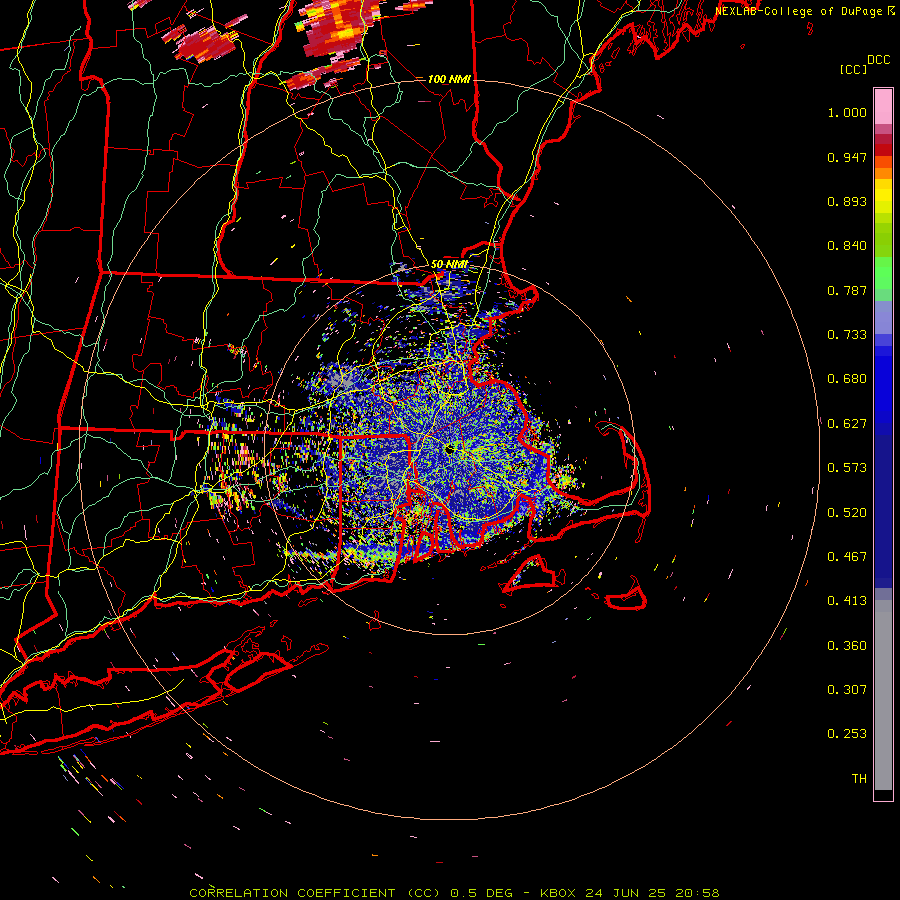Select the 0.520 scale label
900x900 pixels.
[x=847, y=513]
